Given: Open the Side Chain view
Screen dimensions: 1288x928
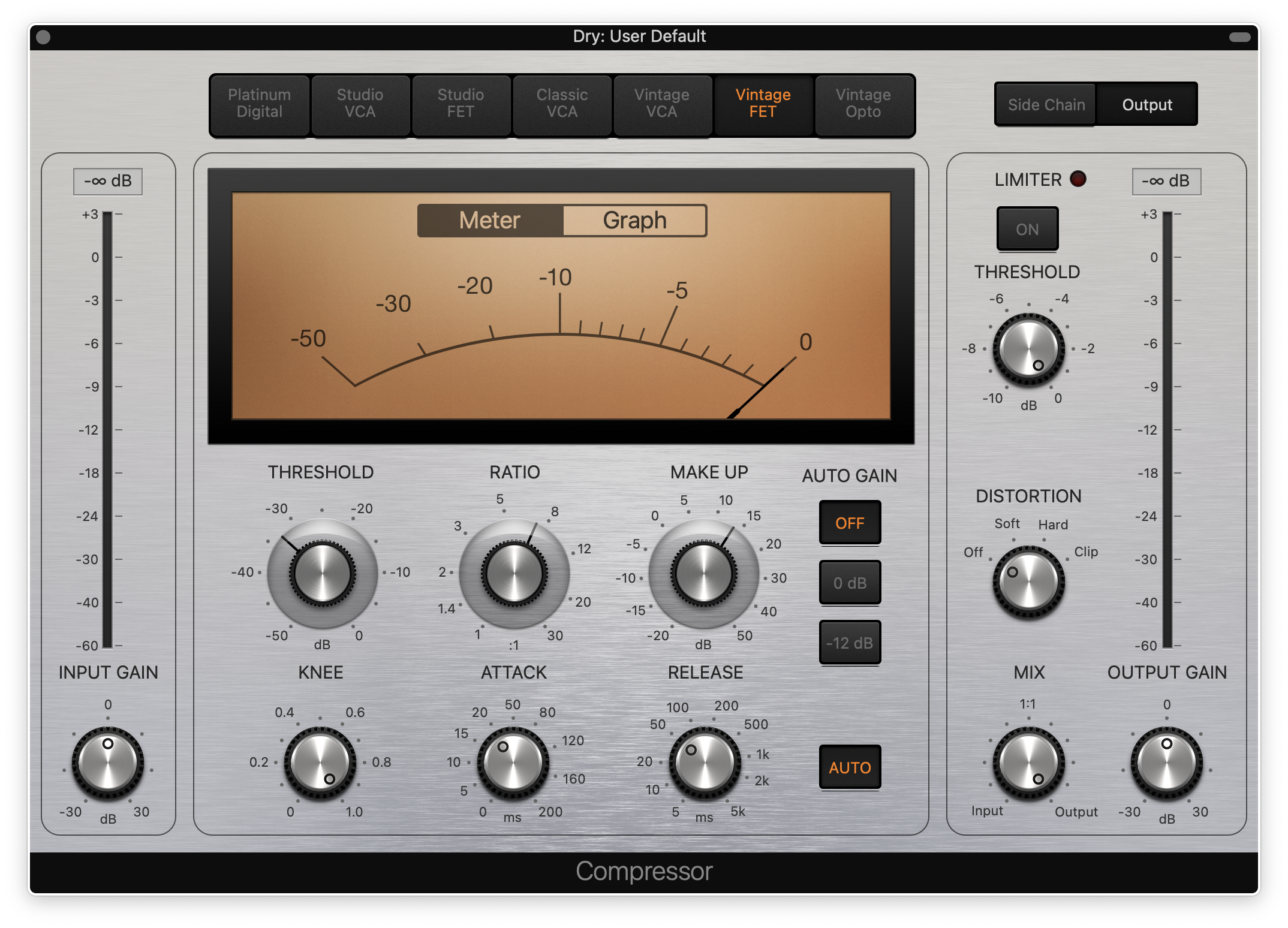Looking at the screenshot, I should 1045,104.
